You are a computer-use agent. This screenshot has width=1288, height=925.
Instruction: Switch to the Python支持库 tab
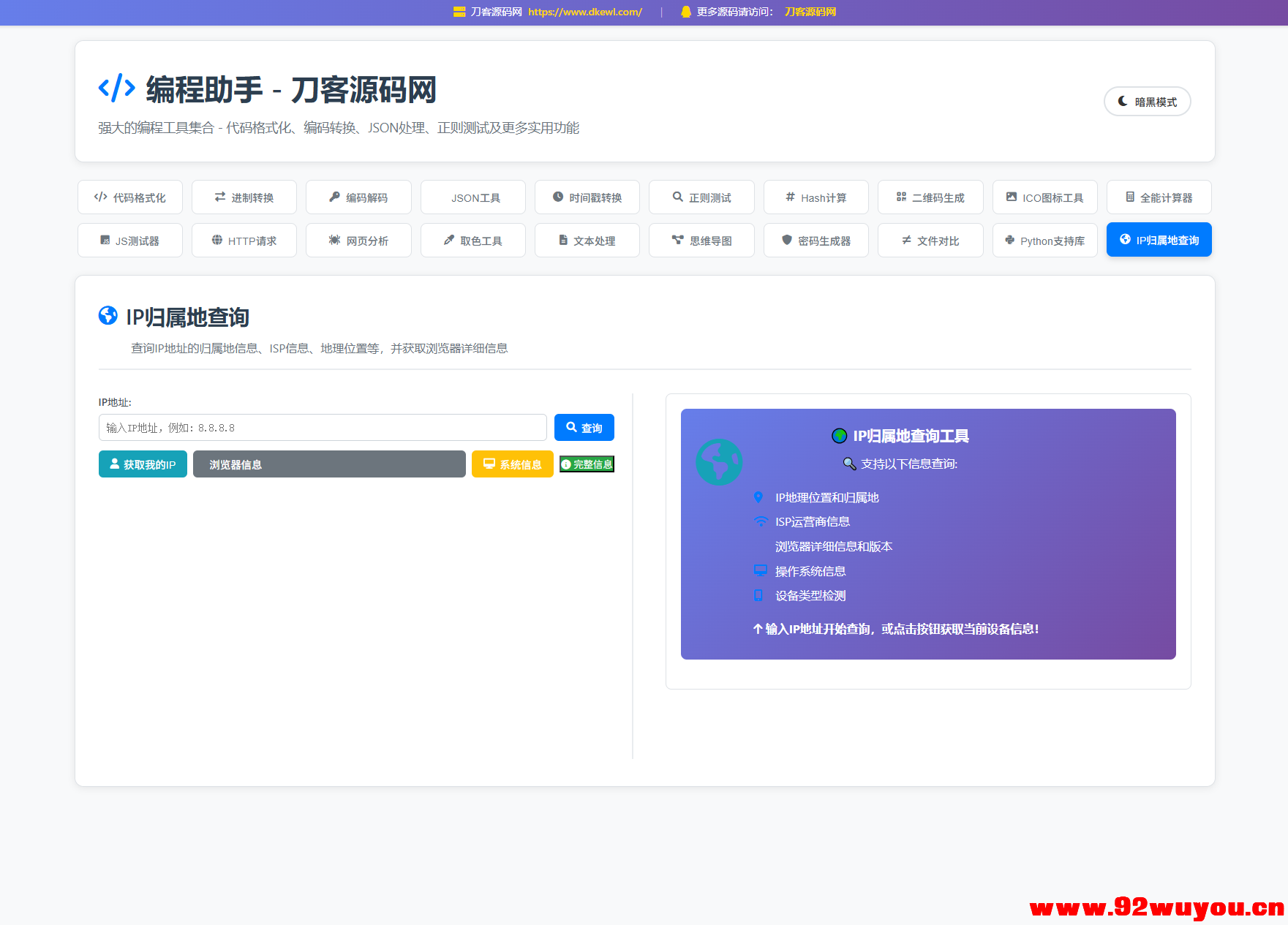click(1044, 240)
